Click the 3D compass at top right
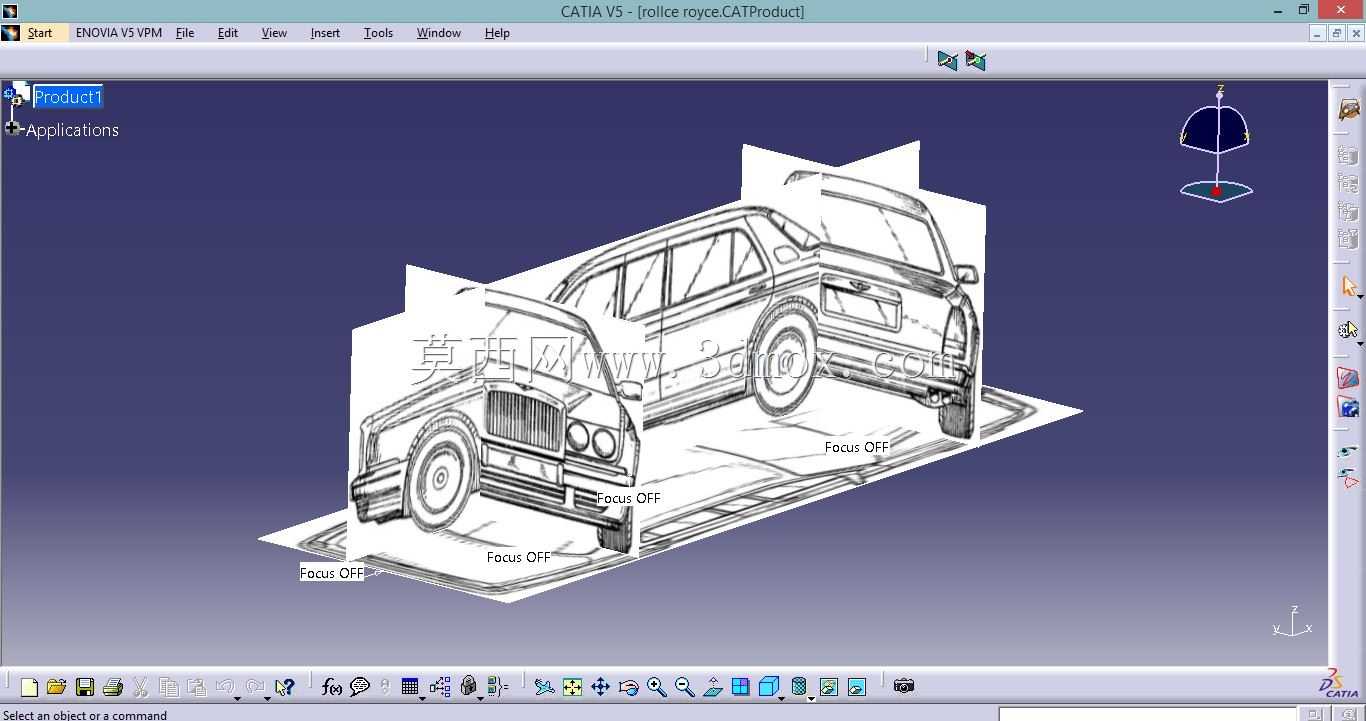 click(1216, 145)
